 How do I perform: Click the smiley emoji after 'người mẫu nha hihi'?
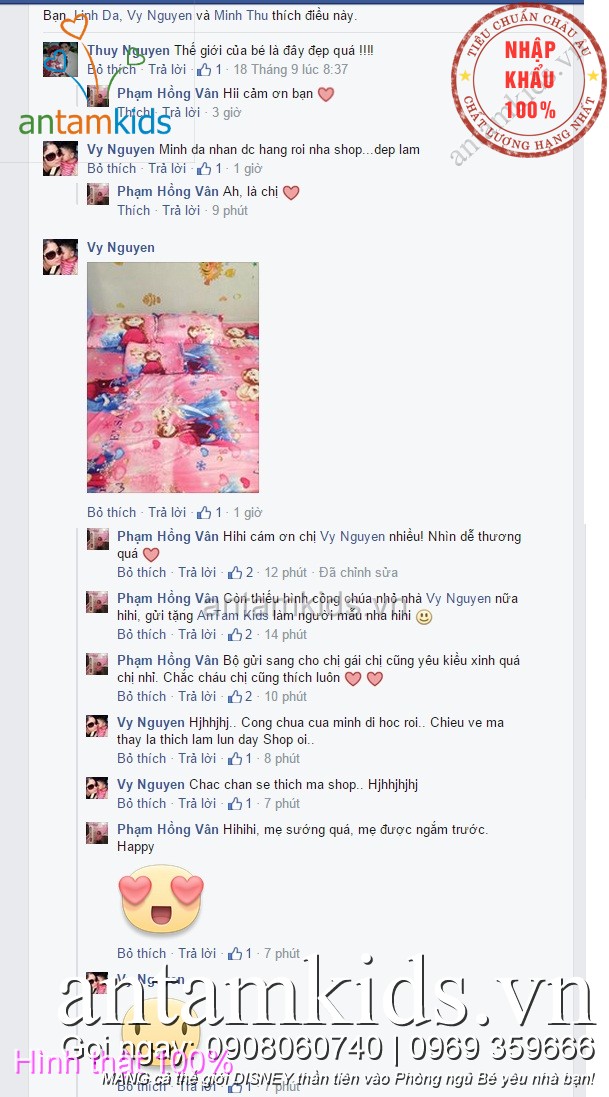[424, 617]
